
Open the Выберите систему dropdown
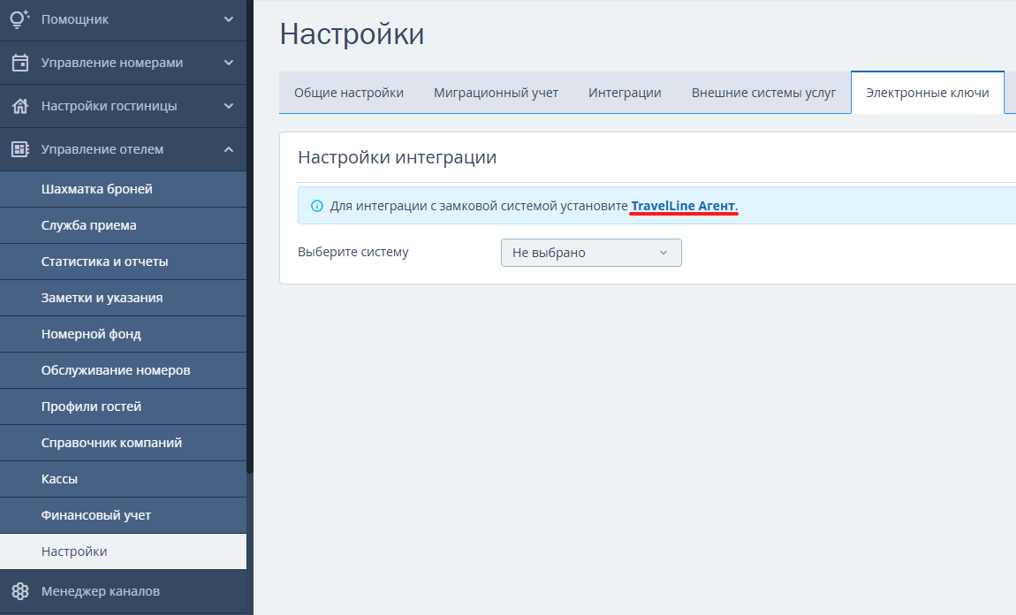pos(591,253)
